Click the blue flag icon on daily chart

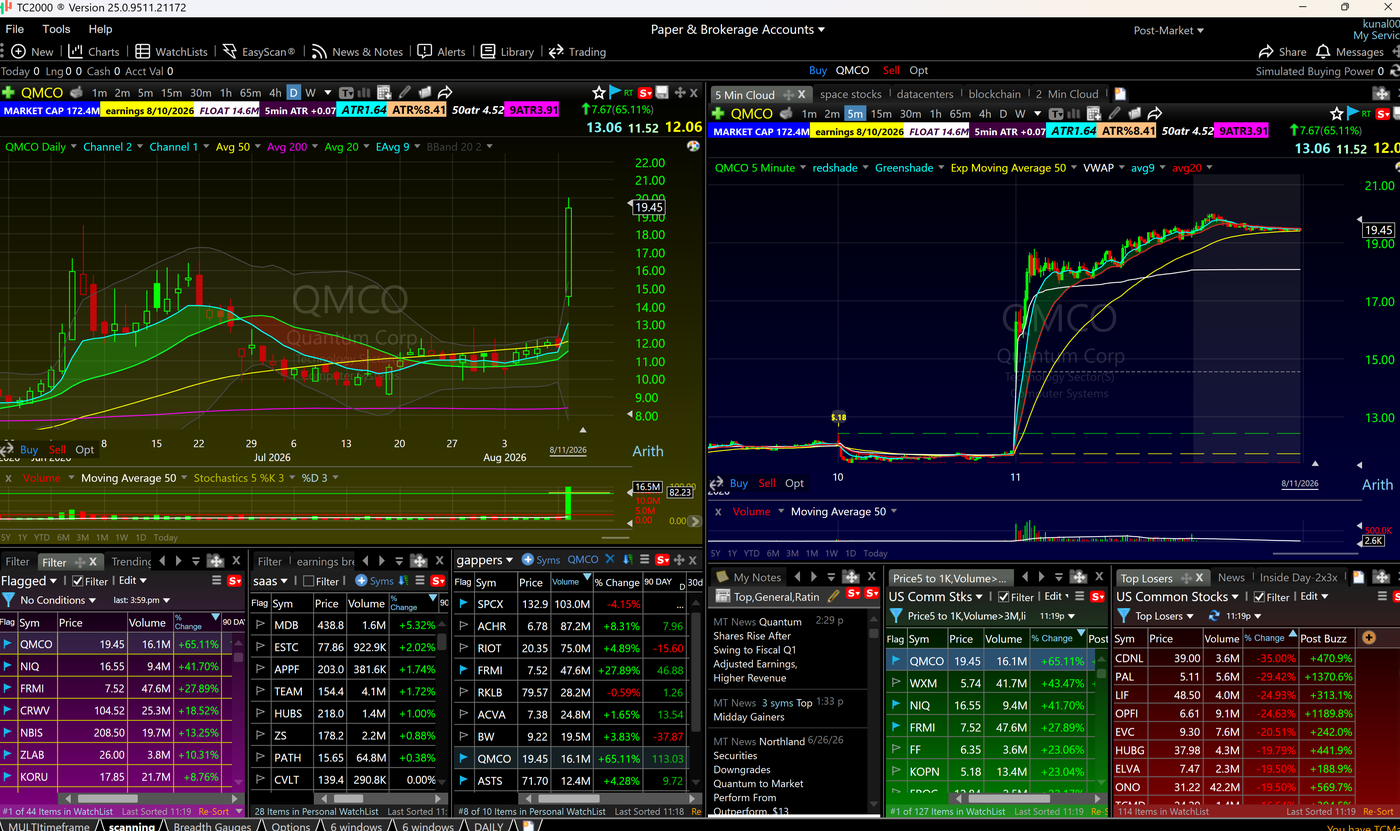[616, 92]
